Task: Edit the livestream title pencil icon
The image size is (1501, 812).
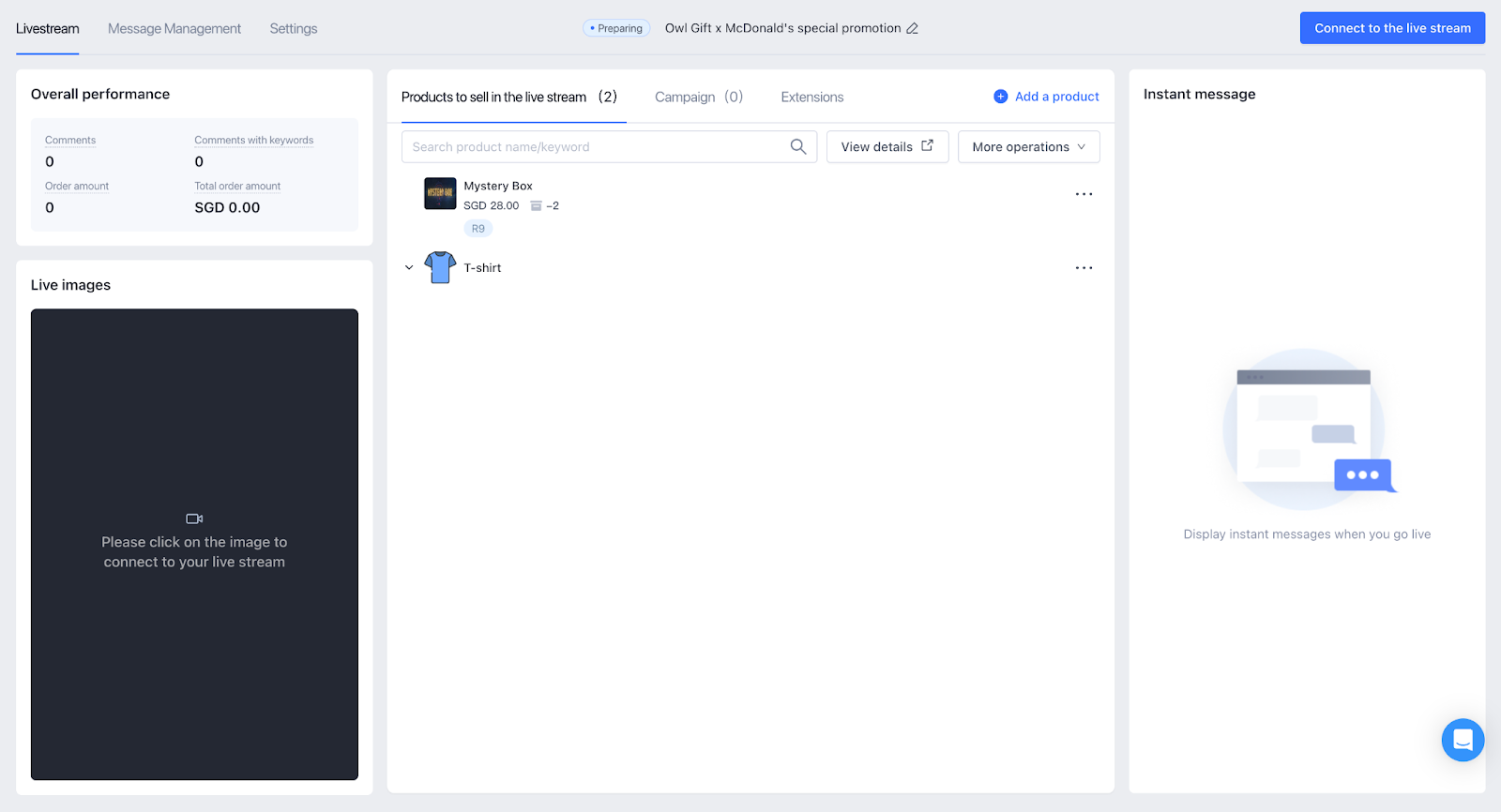Action: 912,28
